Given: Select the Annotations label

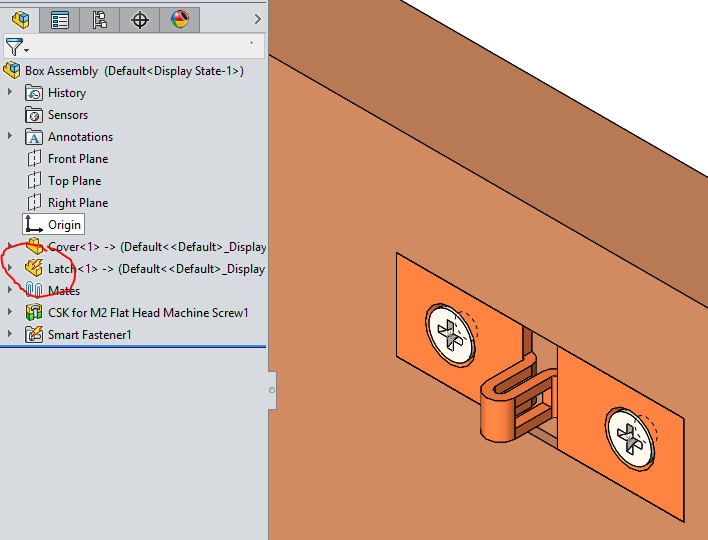Looking at the screenshot, I should click(80, 137).
